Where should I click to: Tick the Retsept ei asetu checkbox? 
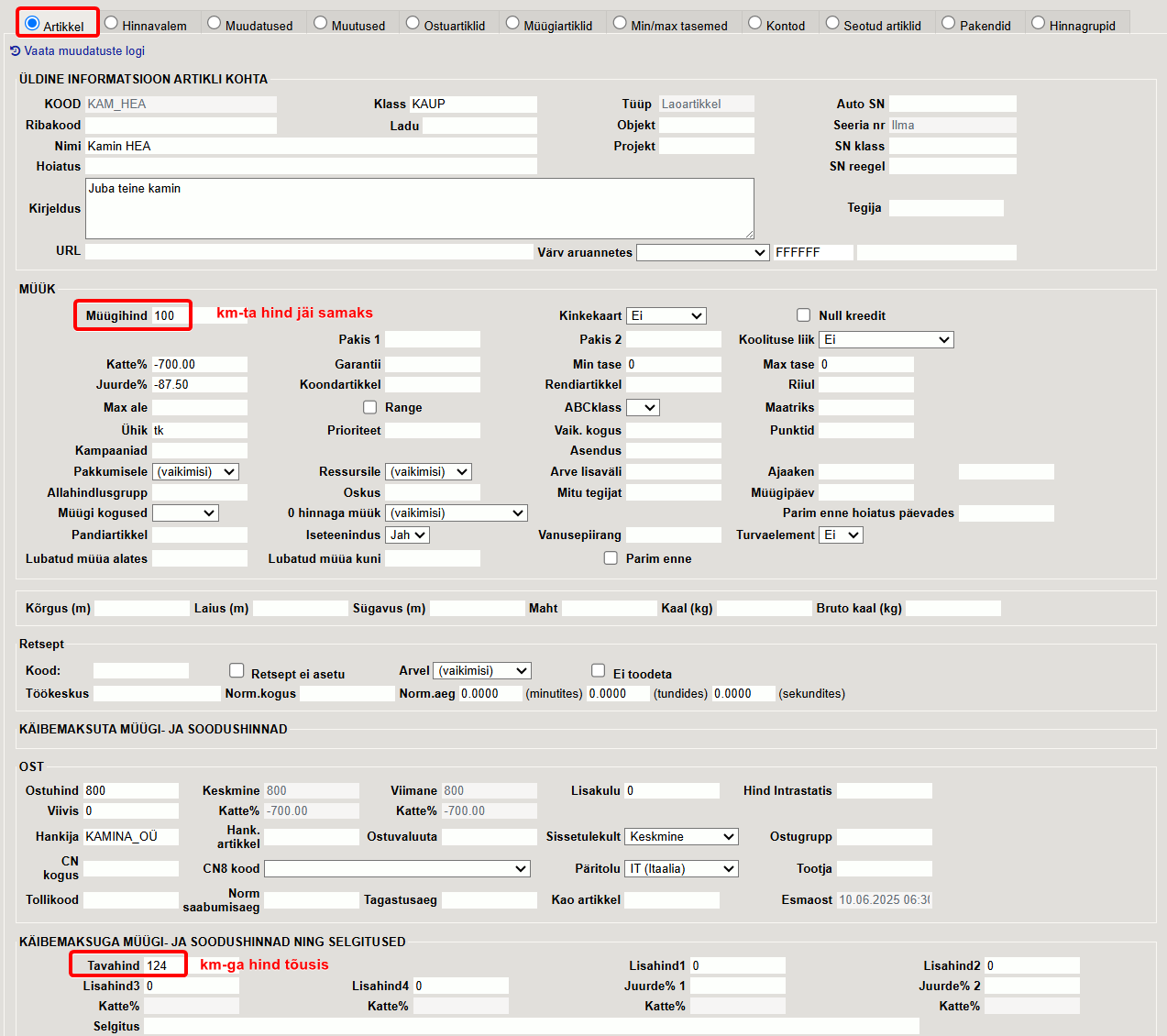point(237,670)
